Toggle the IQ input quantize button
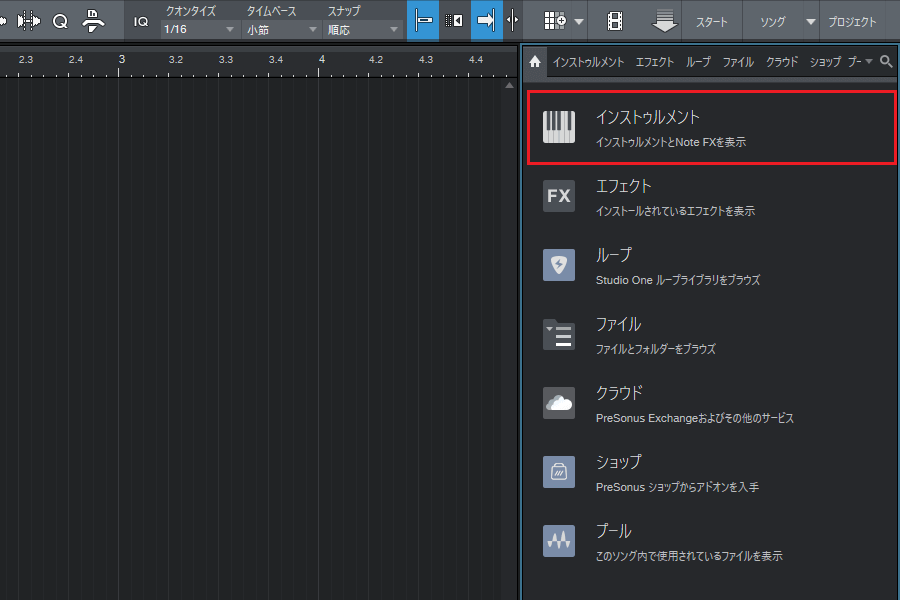The height and width of the screenshot is (600, 900). pos(141,22)
